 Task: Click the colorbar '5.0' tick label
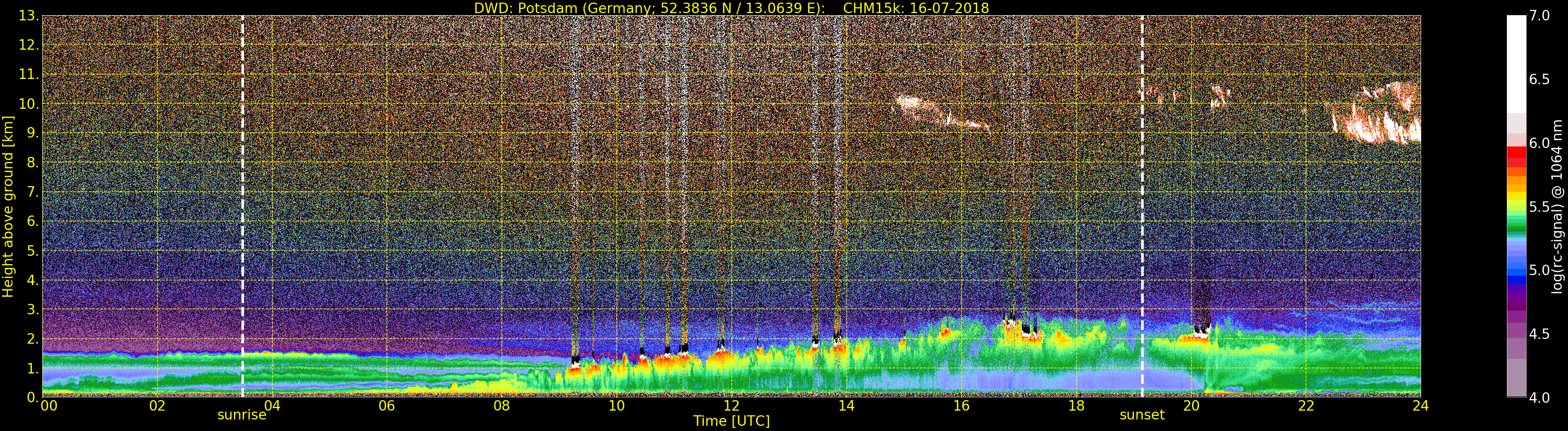click(x=1539, y=270)
